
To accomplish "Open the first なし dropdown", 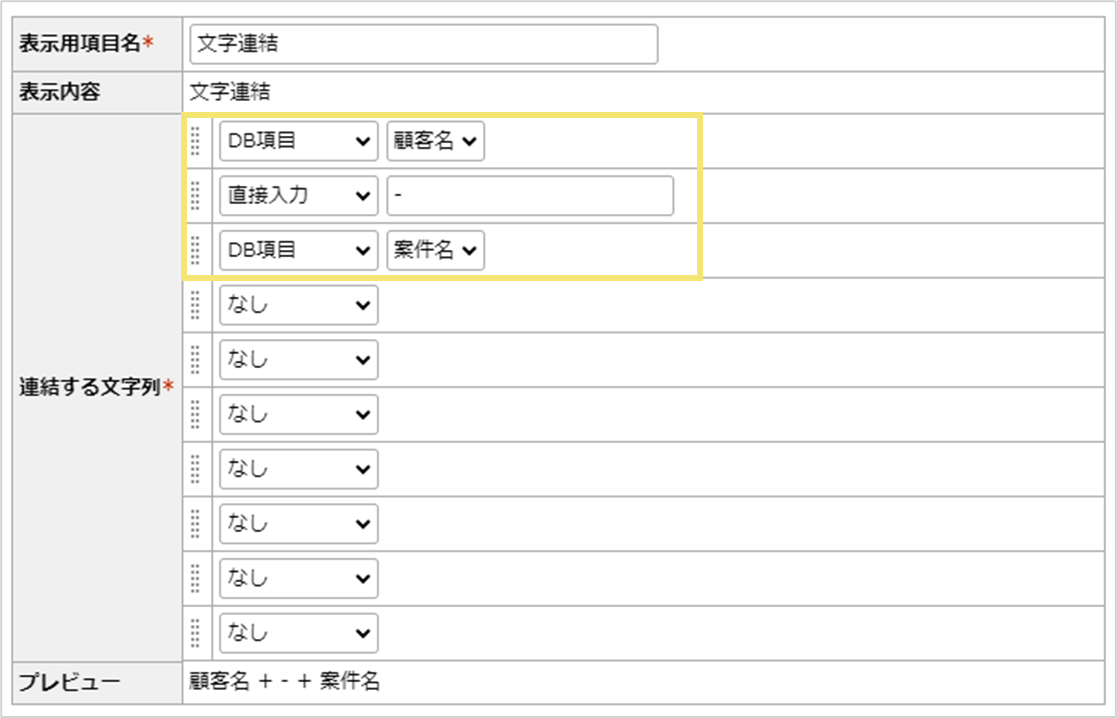I will [297, 304].
